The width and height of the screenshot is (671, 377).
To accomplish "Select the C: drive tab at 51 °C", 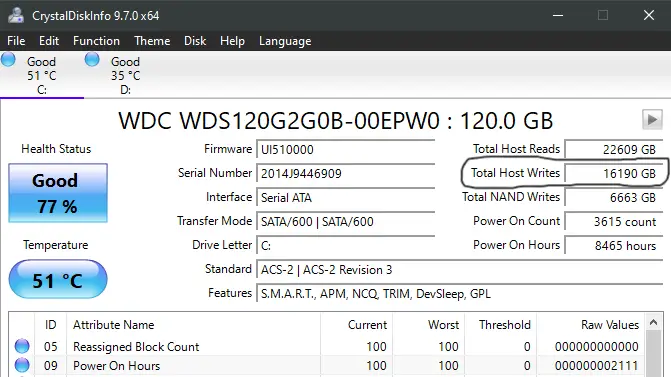I will click(x=42, y=75).
